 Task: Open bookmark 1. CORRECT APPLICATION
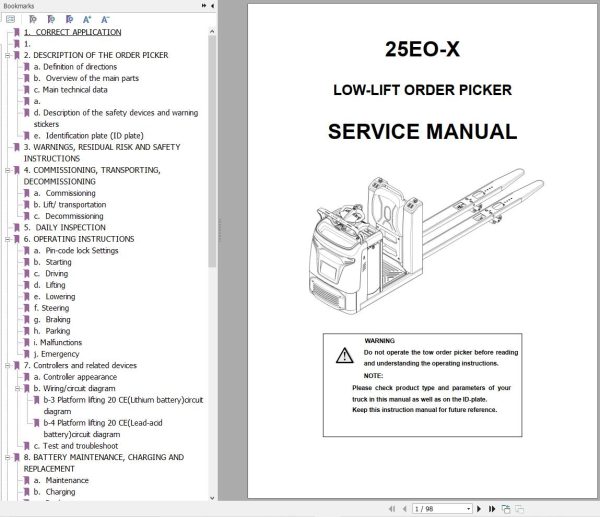pyautogui.click(x=73, y=32)
